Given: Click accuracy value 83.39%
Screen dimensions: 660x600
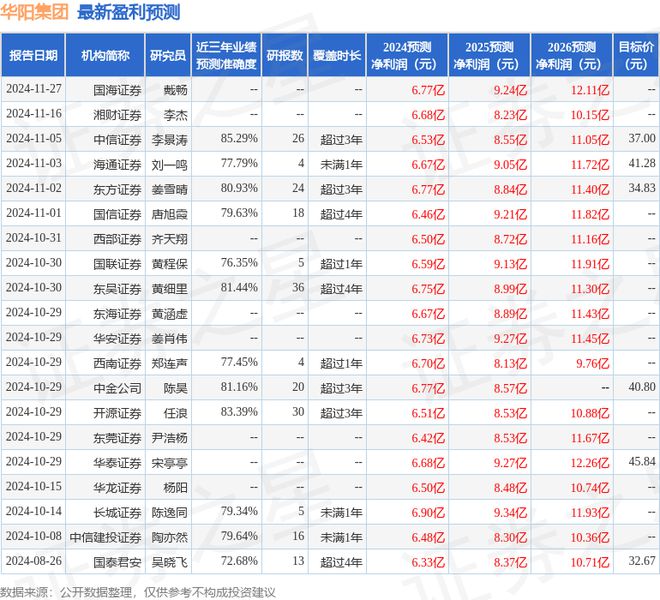Looking at the screenshot, I should (239, 411).
